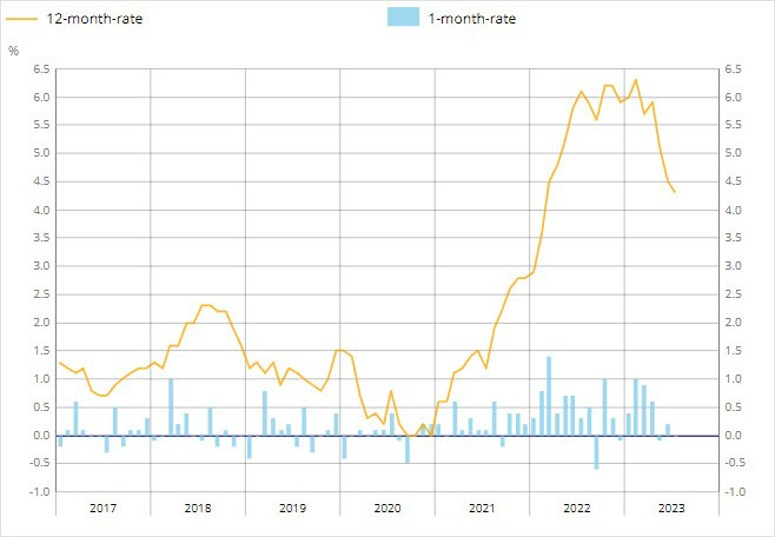The width and height of the screenshot is (775, 537).
Task: Select the 2021 year label
Action: pyautogui.click(x=482, y=508)
